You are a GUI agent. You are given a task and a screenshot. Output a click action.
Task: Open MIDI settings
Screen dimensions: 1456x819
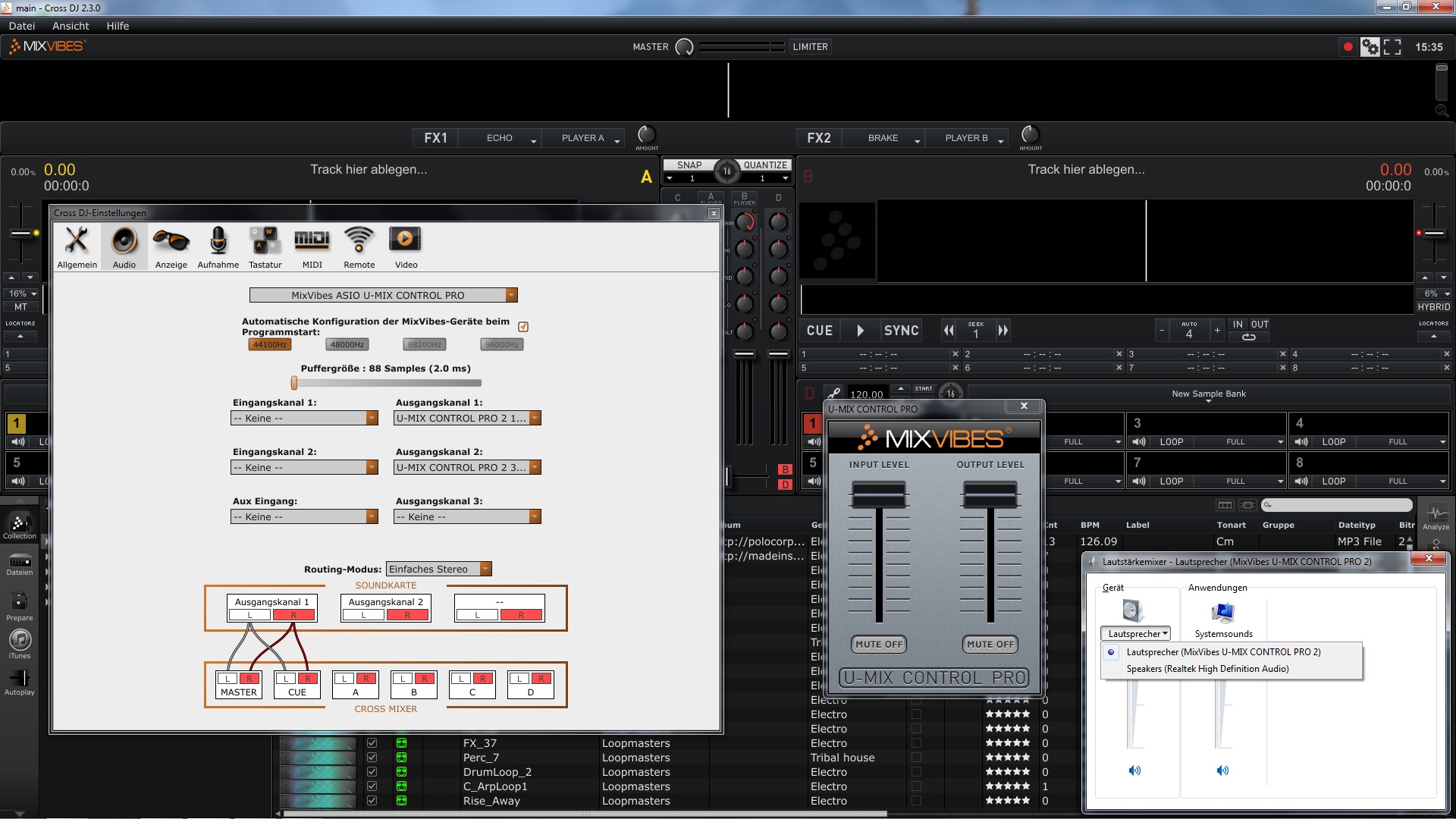(x=312, y=246)
